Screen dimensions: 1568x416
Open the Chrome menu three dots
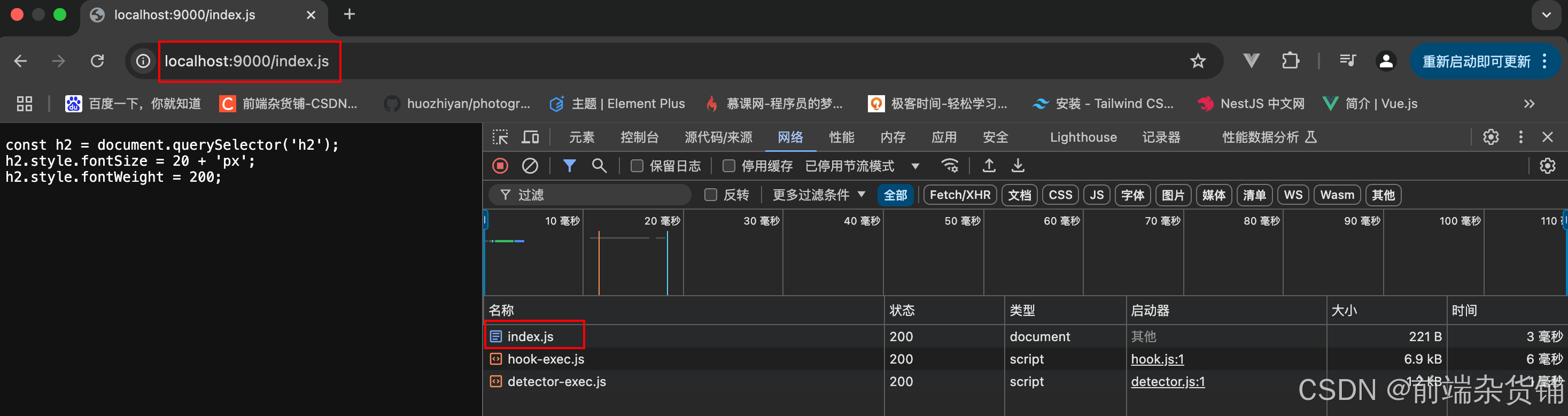[x=1545, y=61]
